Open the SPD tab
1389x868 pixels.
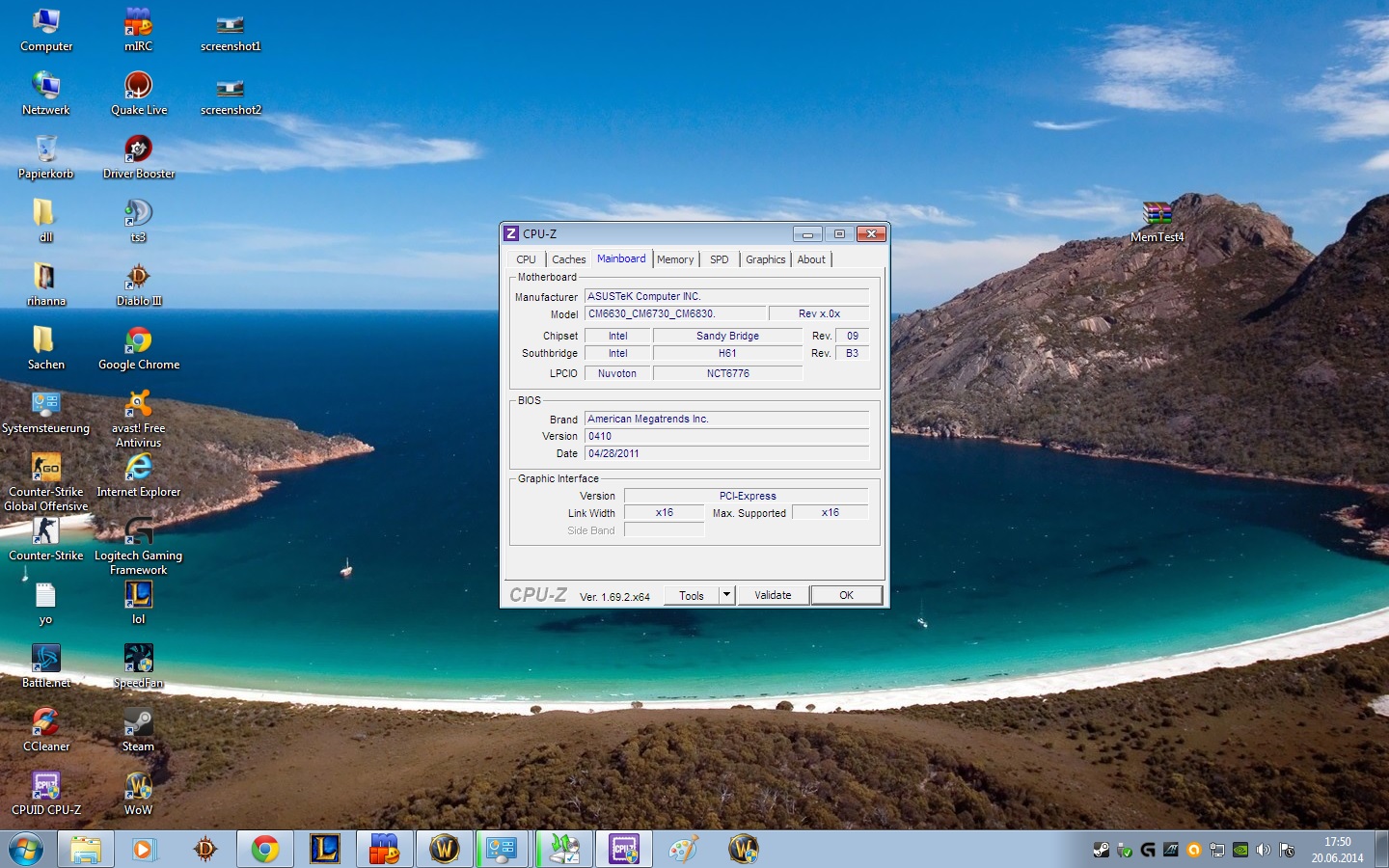720,259
